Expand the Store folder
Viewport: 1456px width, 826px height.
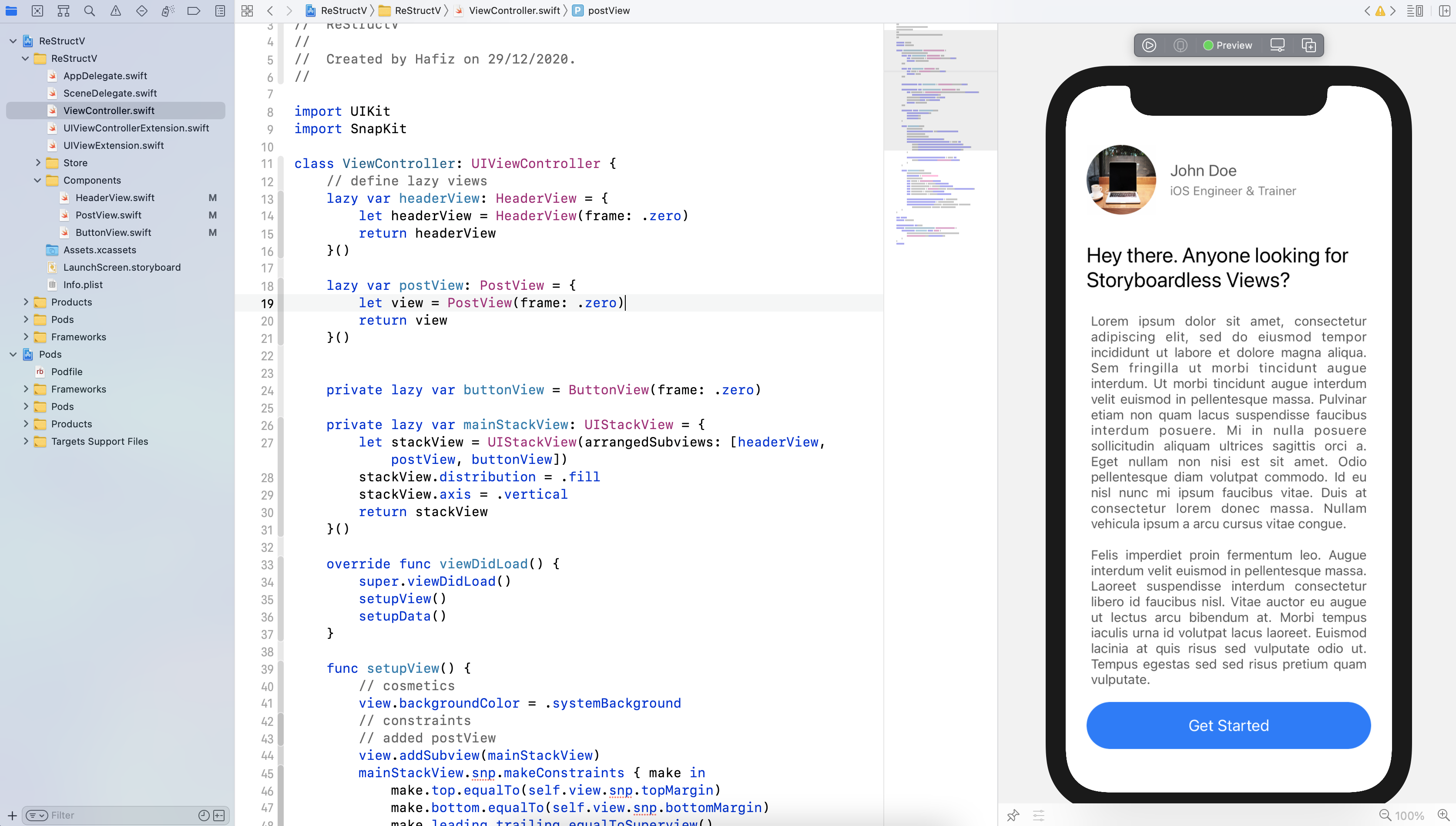click(38, 163)
